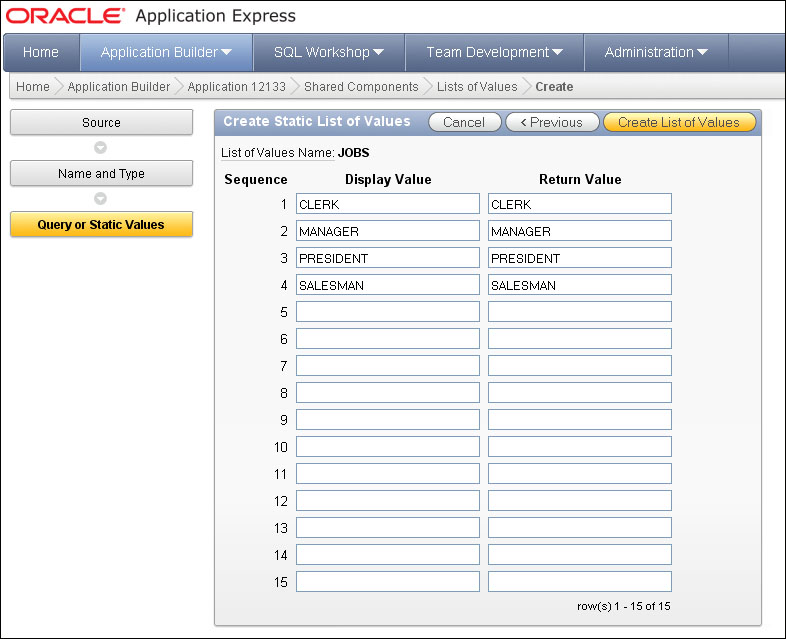Select the Name and Type step
786x639 pixels.
(101, 174)
